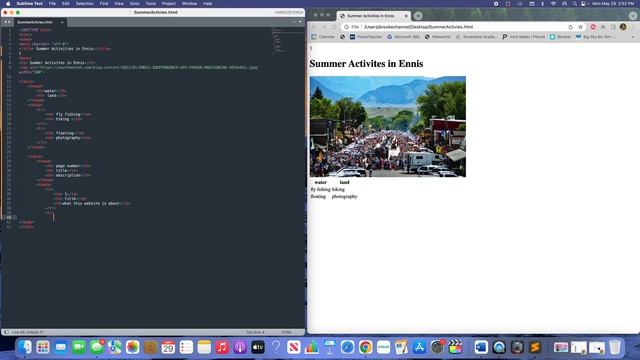The image size is (640, 360).
Task: Open Numbers from the Dock
Action: (312, 347)
